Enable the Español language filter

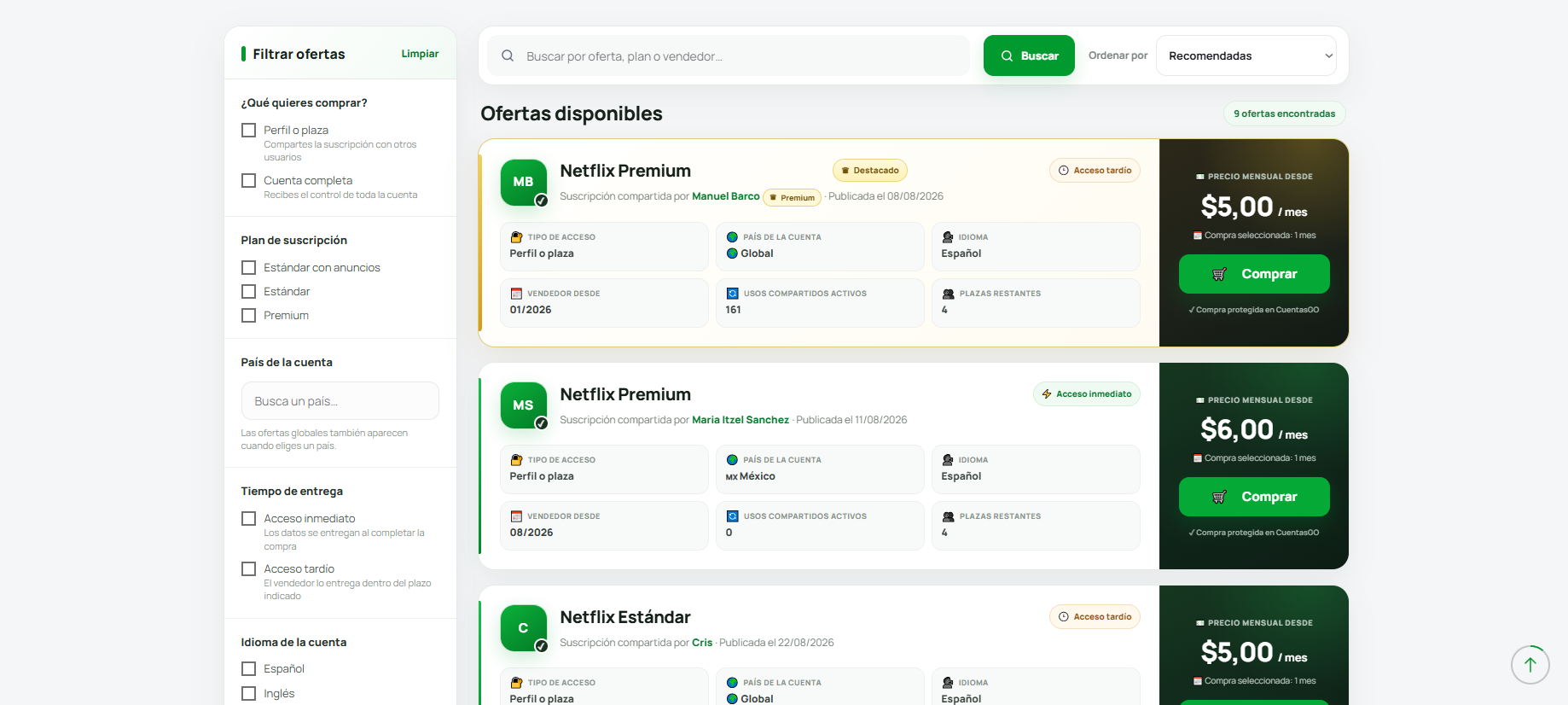point(249,669)
